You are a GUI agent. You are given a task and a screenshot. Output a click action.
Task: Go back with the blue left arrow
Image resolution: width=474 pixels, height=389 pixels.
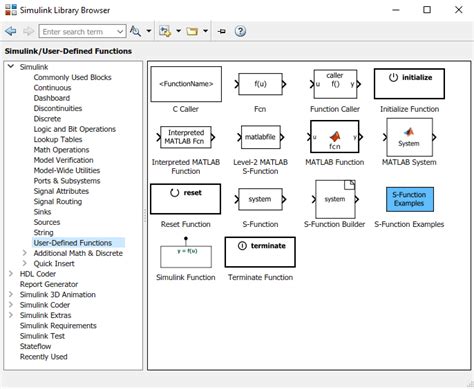coord(11,31)
